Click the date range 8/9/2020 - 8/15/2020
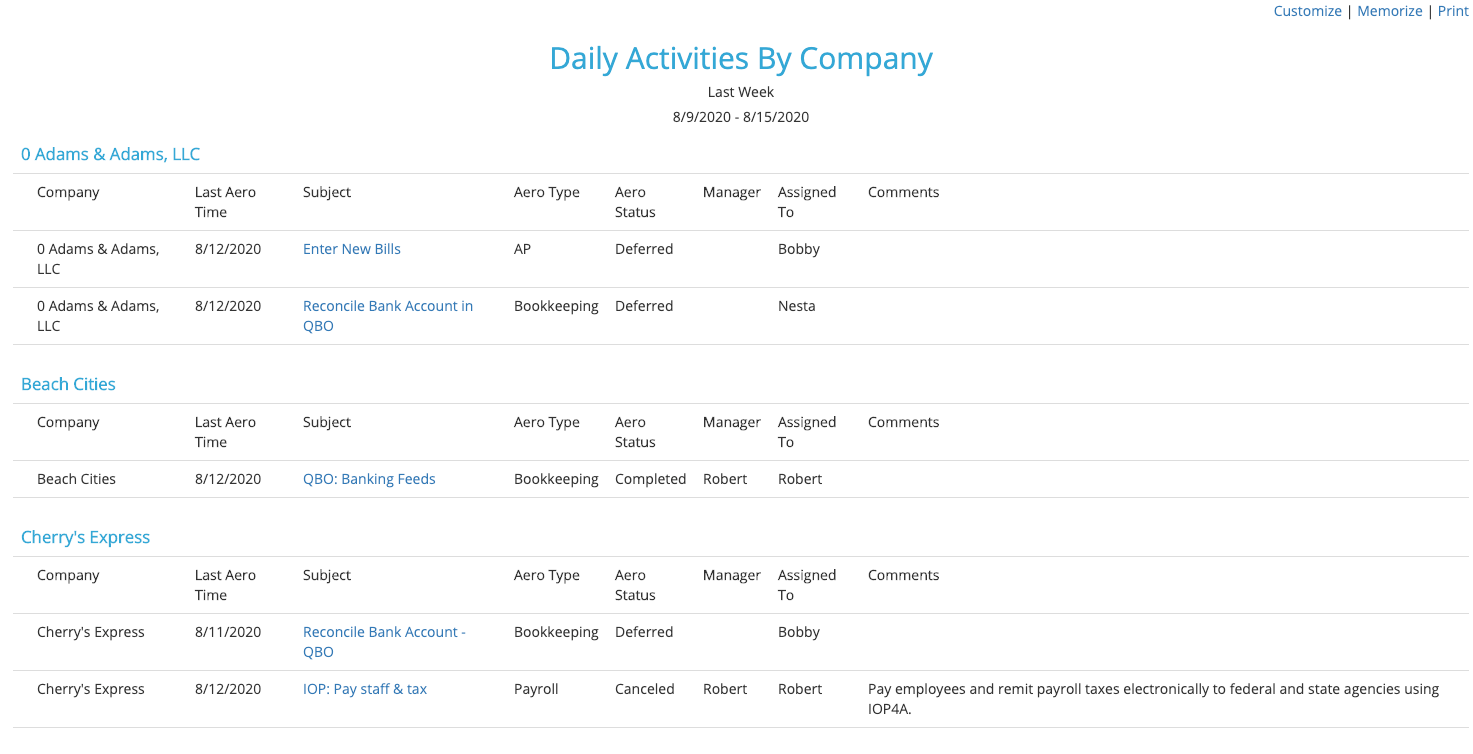 741,117
